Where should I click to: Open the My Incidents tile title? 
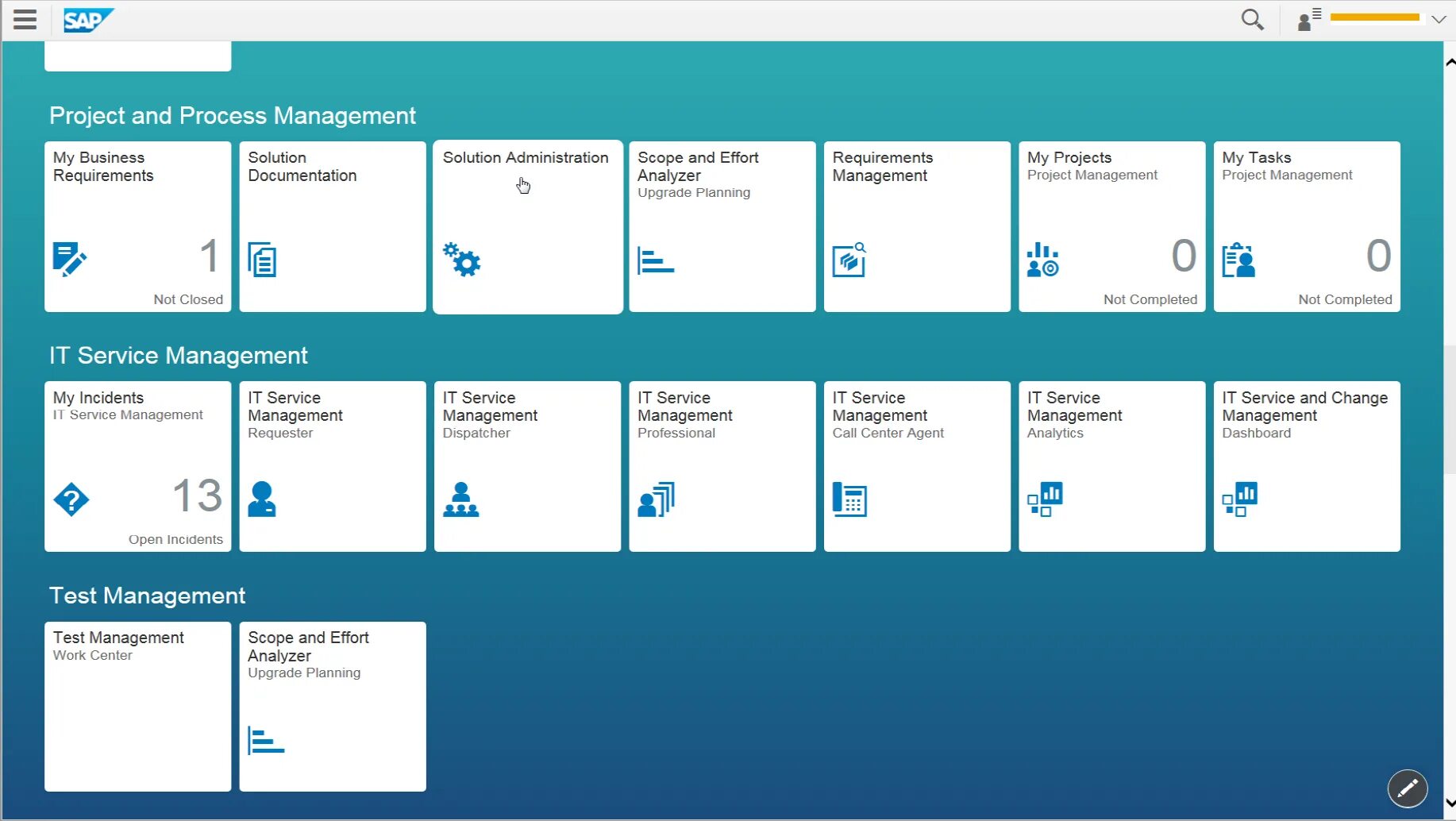point(98,397)
